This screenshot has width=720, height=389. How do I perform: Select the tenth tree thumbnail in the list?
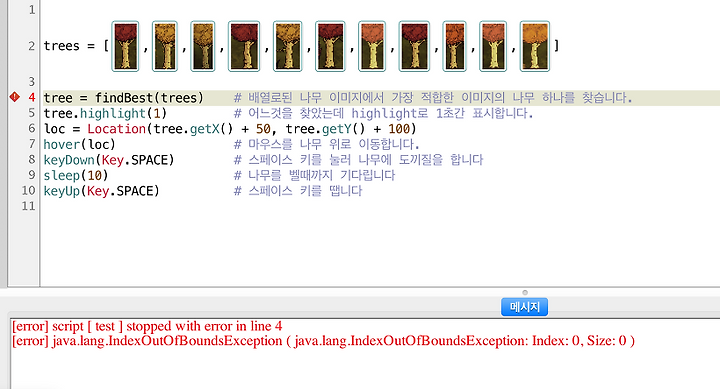pyautogui.click(x=493, y=46)
